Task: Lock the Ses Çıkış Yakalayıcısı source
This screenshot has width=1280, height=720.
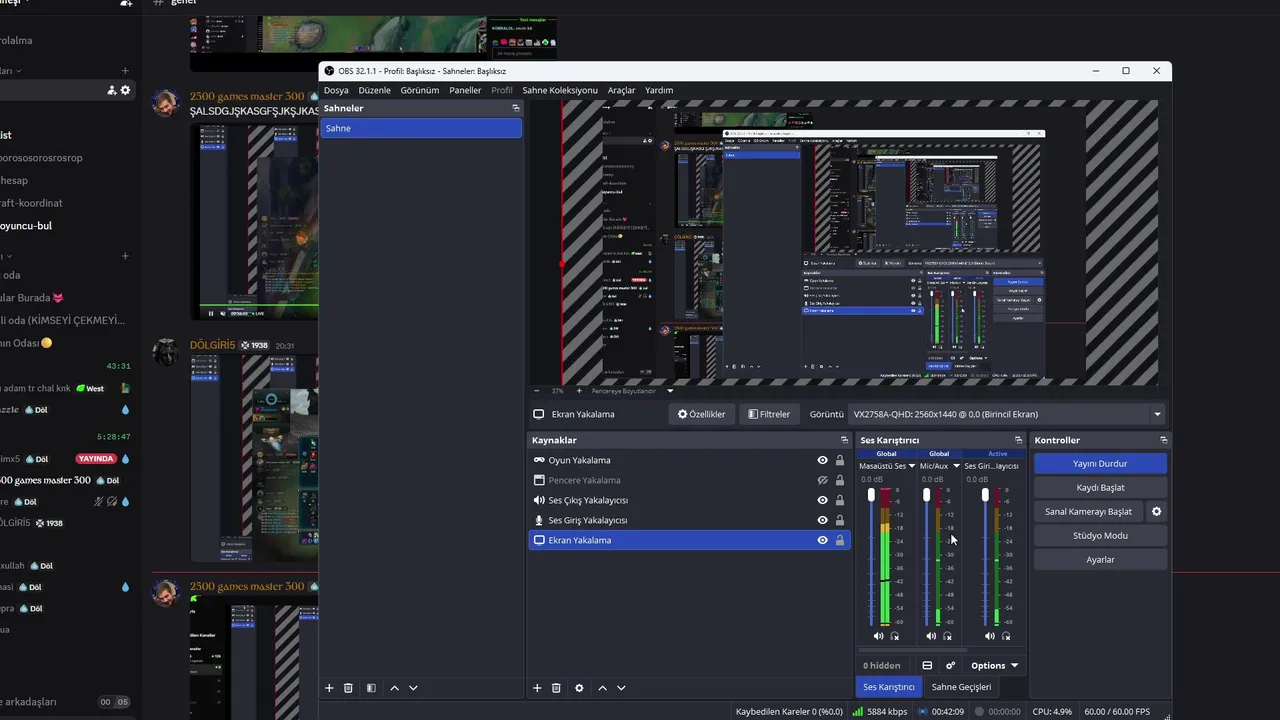Action: (840, 500)
